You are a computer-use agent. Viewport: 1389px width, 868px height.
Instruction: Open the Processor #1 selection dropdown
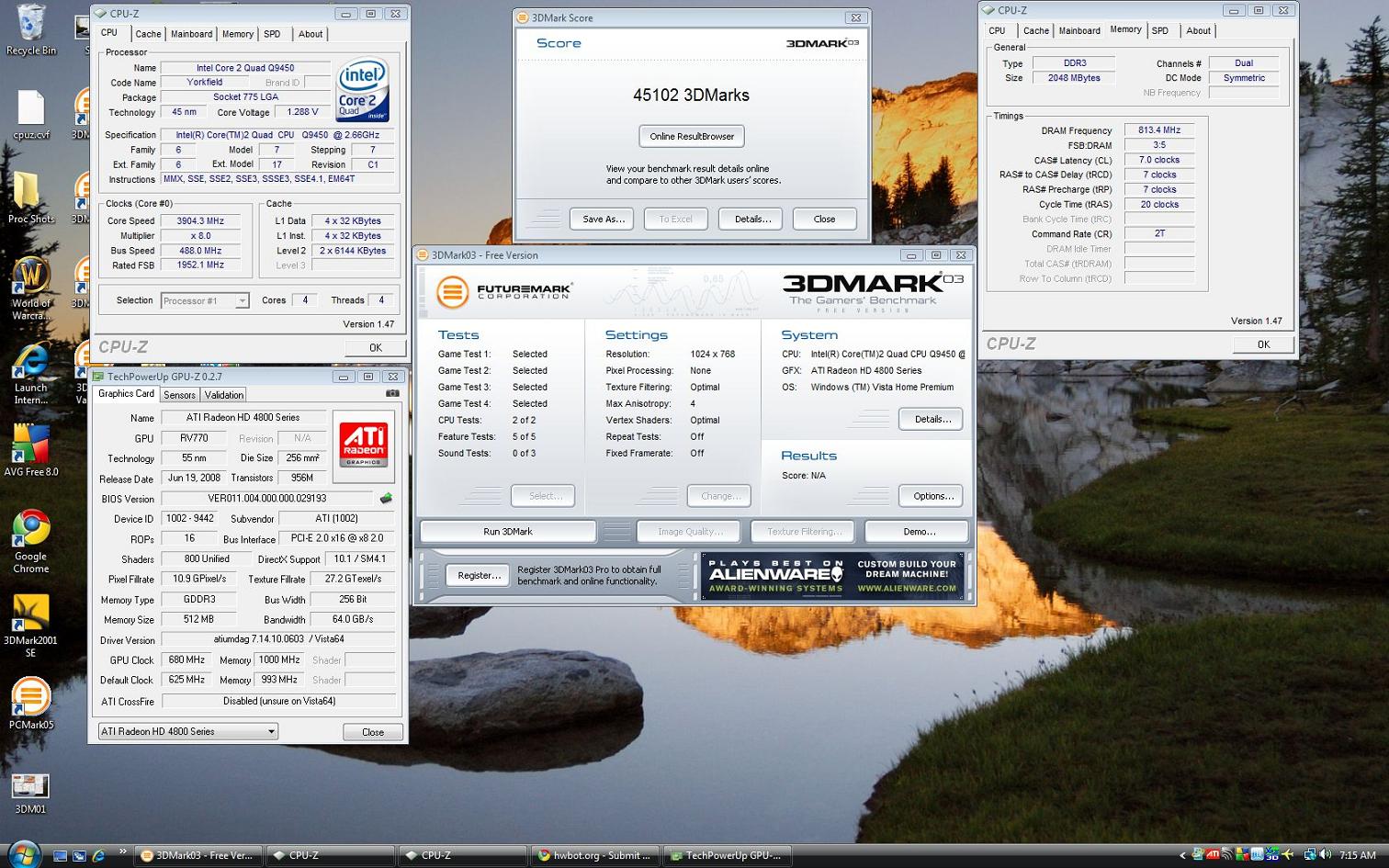click(205, 300)
